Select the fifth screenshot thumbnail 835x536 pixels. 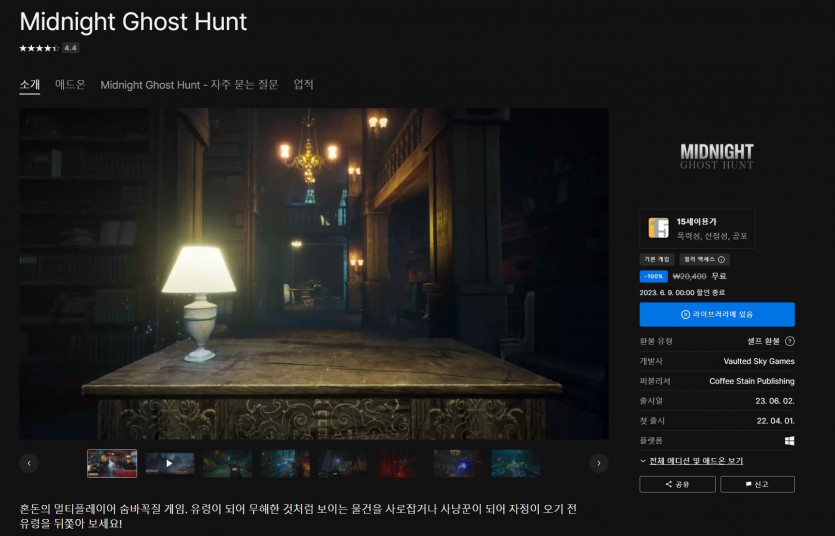pos(342,463)
